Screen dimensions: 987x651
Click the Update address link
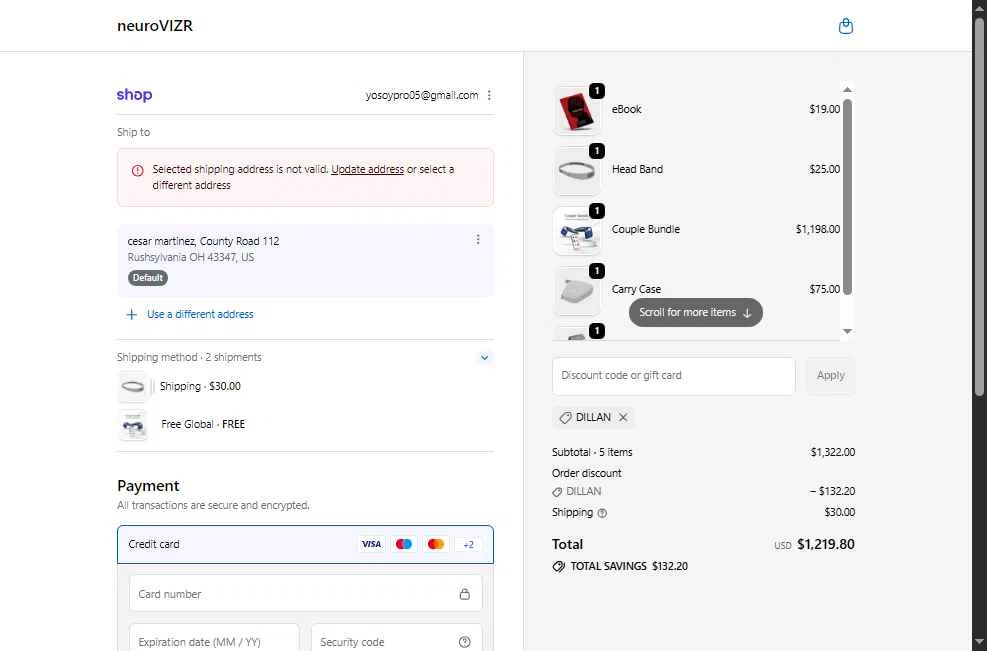pos(368,169)
